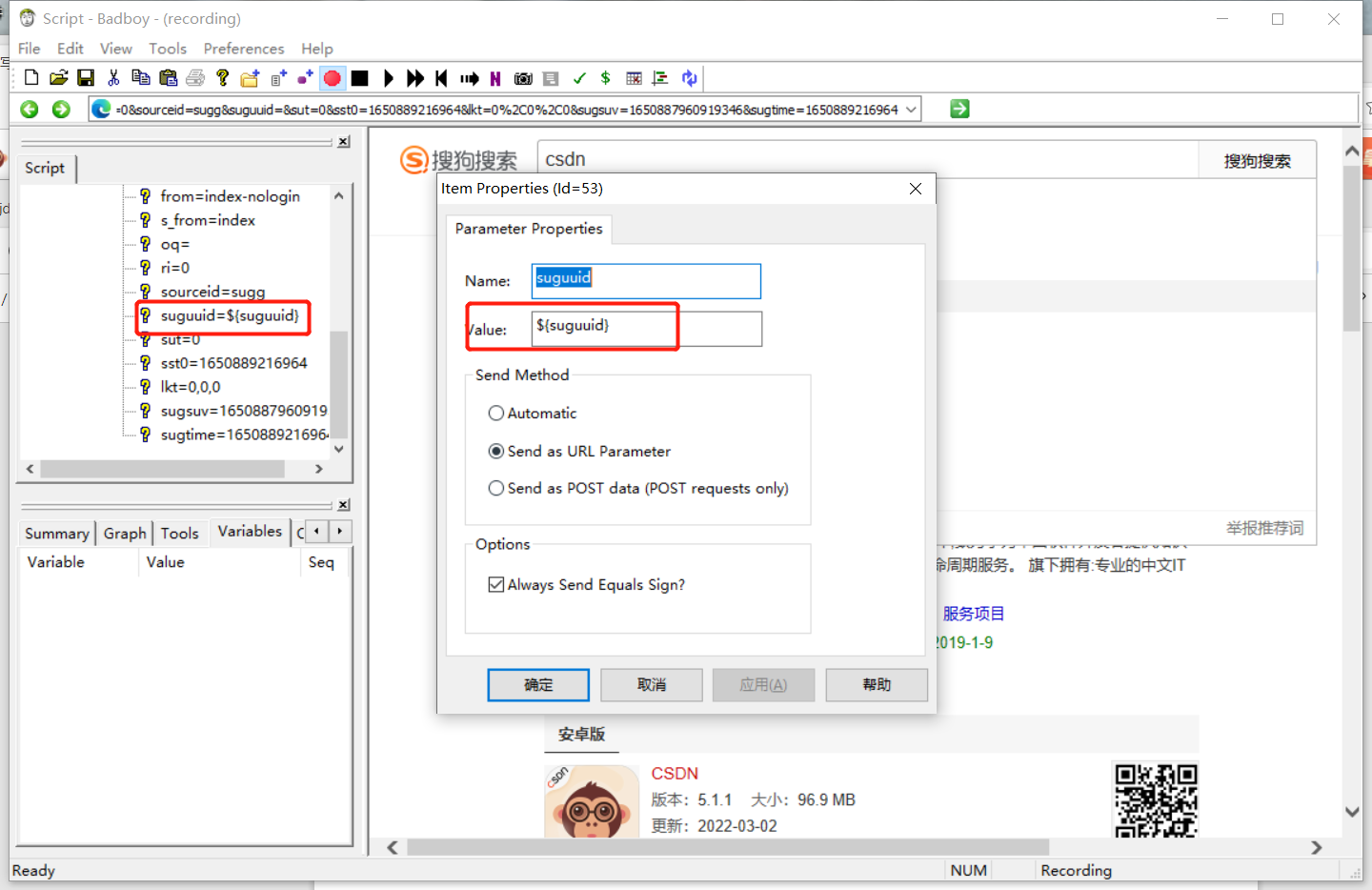Save the script with the Save icon
The image size is (1372, 890).
(x=86, y=78)
